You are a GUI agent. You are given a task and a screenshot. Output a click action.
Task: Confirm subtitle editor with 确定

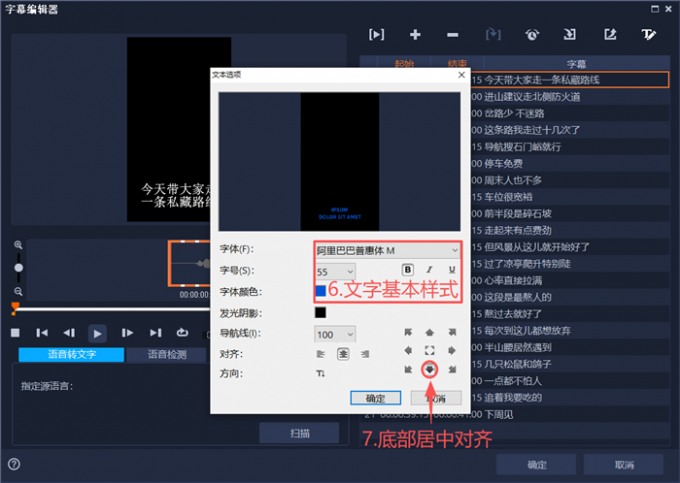[536, 464]
